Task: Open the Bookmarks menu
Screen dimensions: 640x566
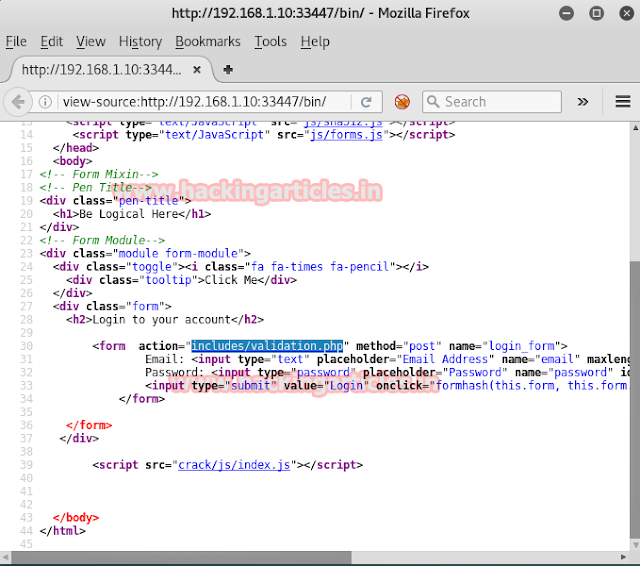Action: point(208,42)
